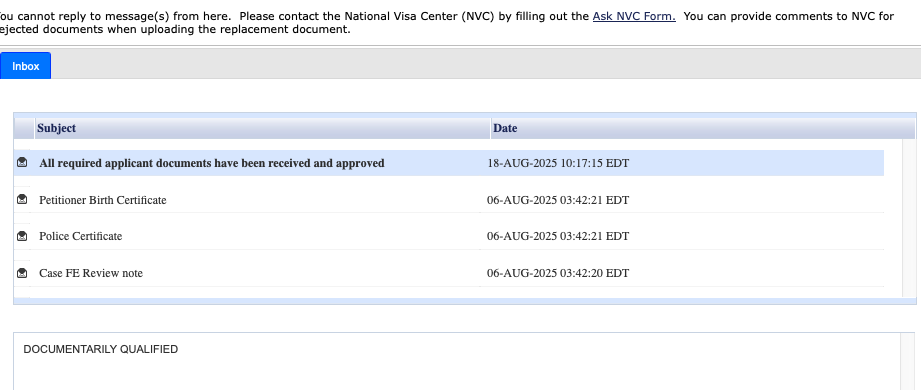Click the message body pane scrollbar
This screenshot has height=390, width=921.
(x=907, y=361)
